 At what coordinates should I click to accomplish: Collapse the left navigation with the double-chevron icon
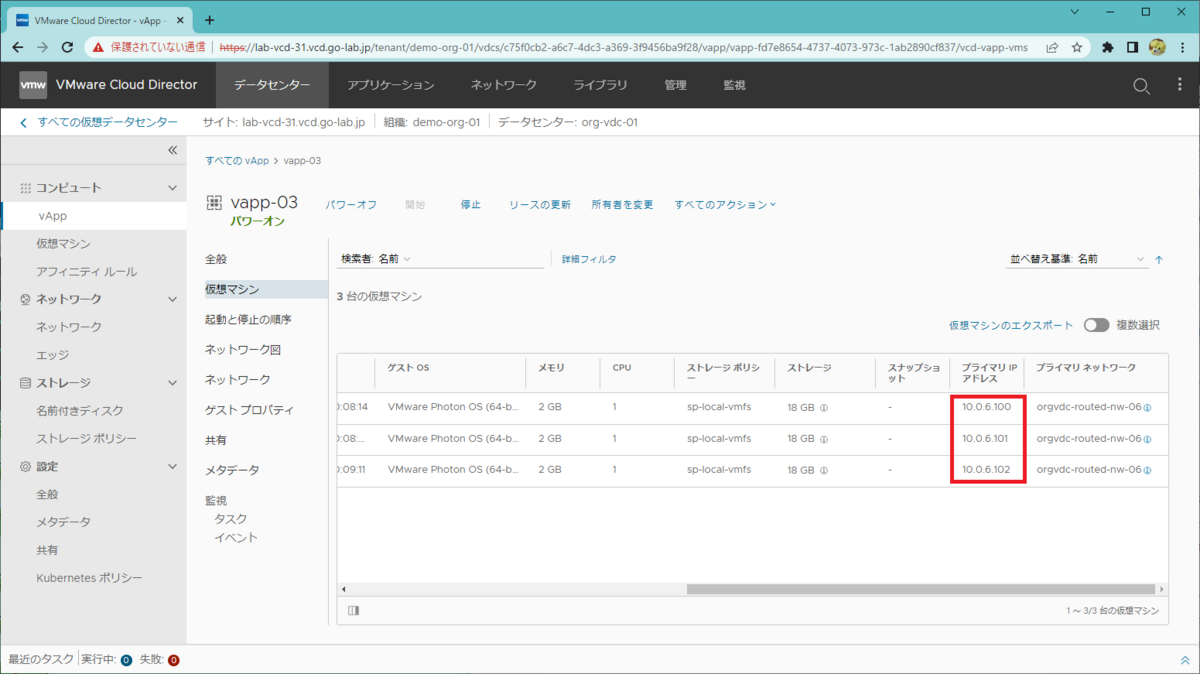[172, 149]
